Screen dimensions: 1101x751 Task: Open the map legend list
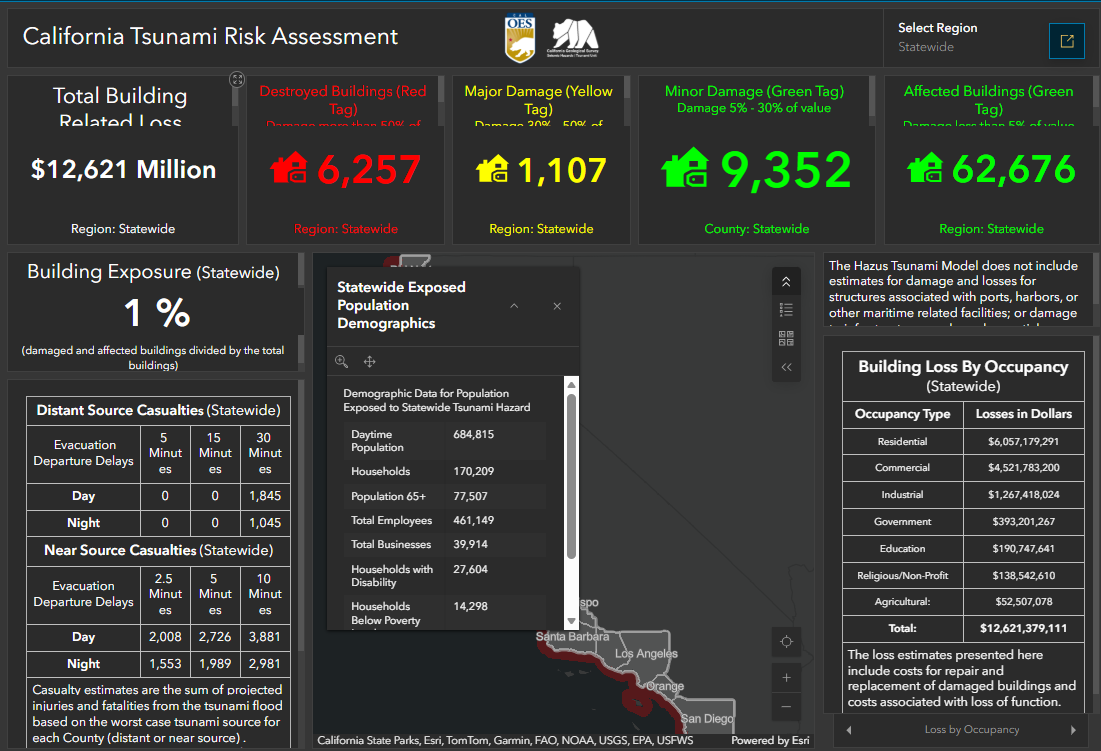(x=786, y=310)
